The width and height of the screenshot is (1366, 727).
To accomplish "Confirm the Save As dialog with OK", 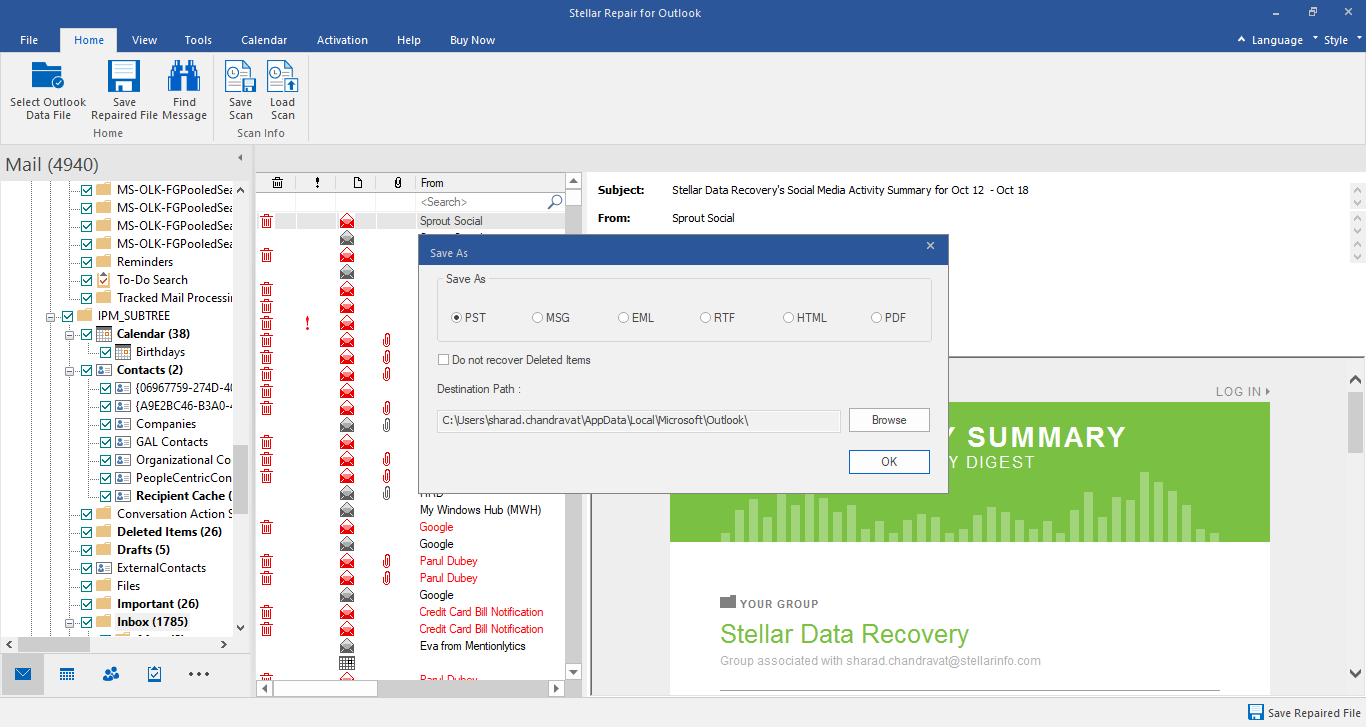I will [889, 462].
